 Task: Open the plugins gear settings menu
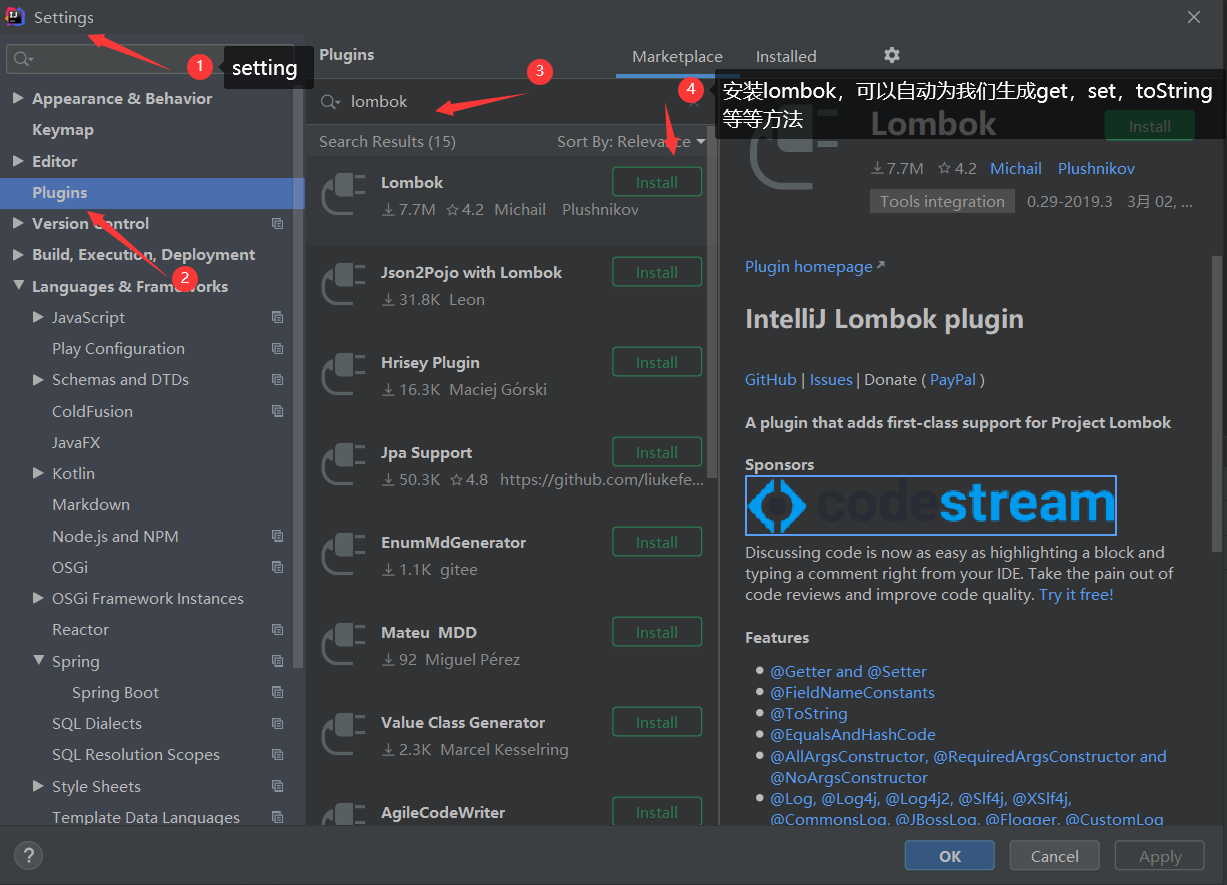tap(892, 55)
